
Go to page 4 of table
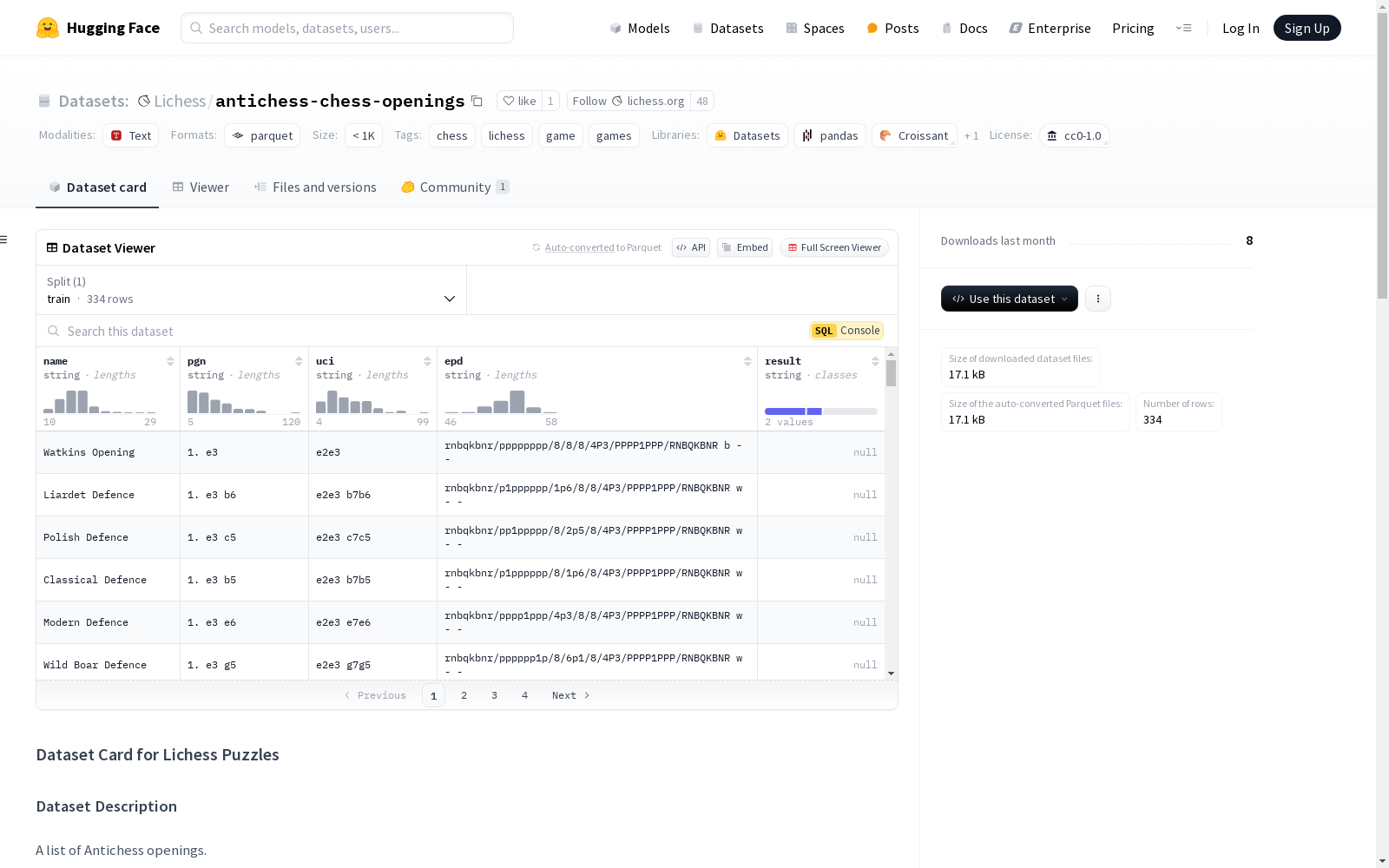525,695
